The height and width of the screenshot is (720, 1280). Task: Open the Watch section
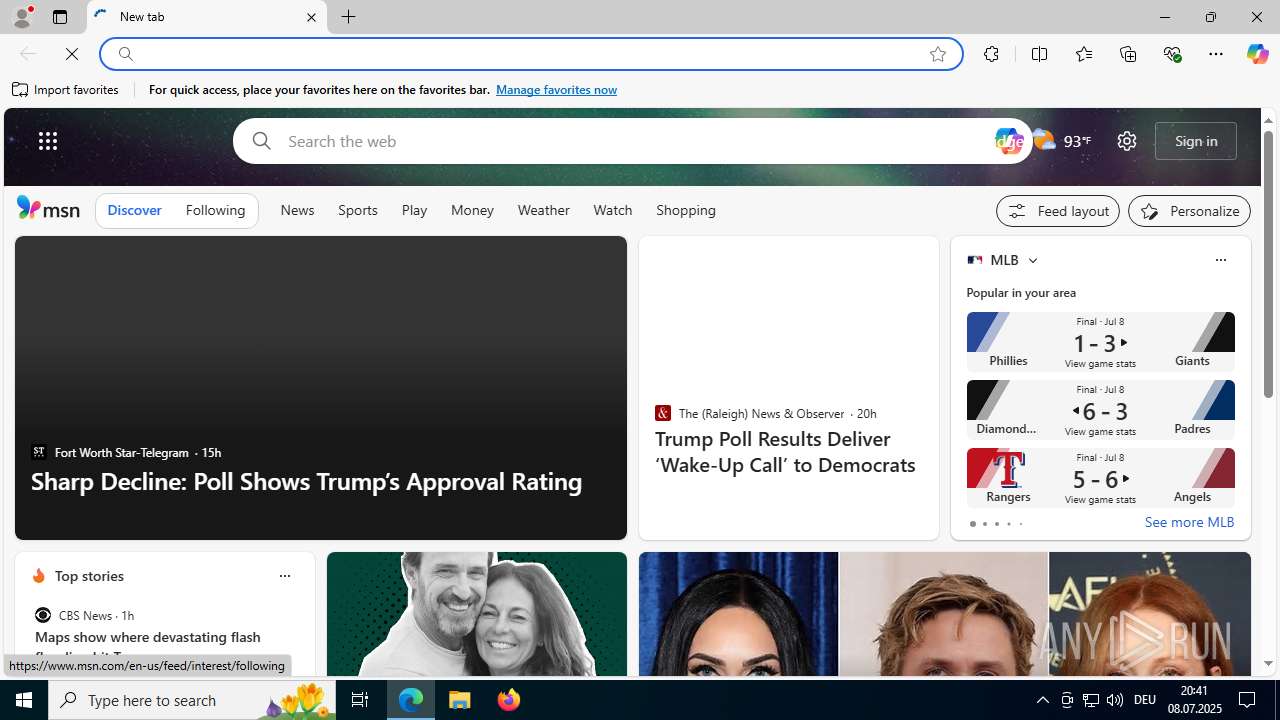[x=612, y=210]
